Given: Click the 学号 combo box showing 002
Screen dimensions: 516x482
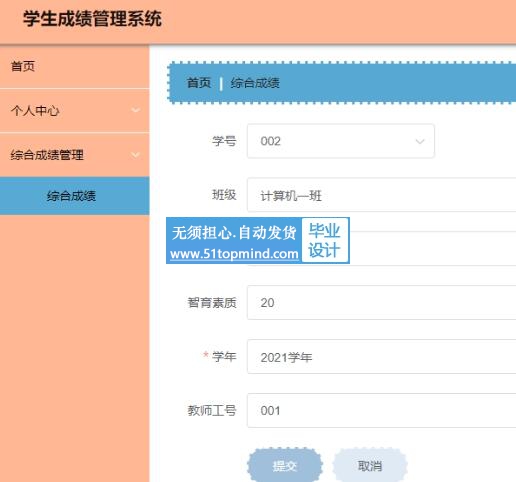Looking at the screenshot, I should point(341,141).
